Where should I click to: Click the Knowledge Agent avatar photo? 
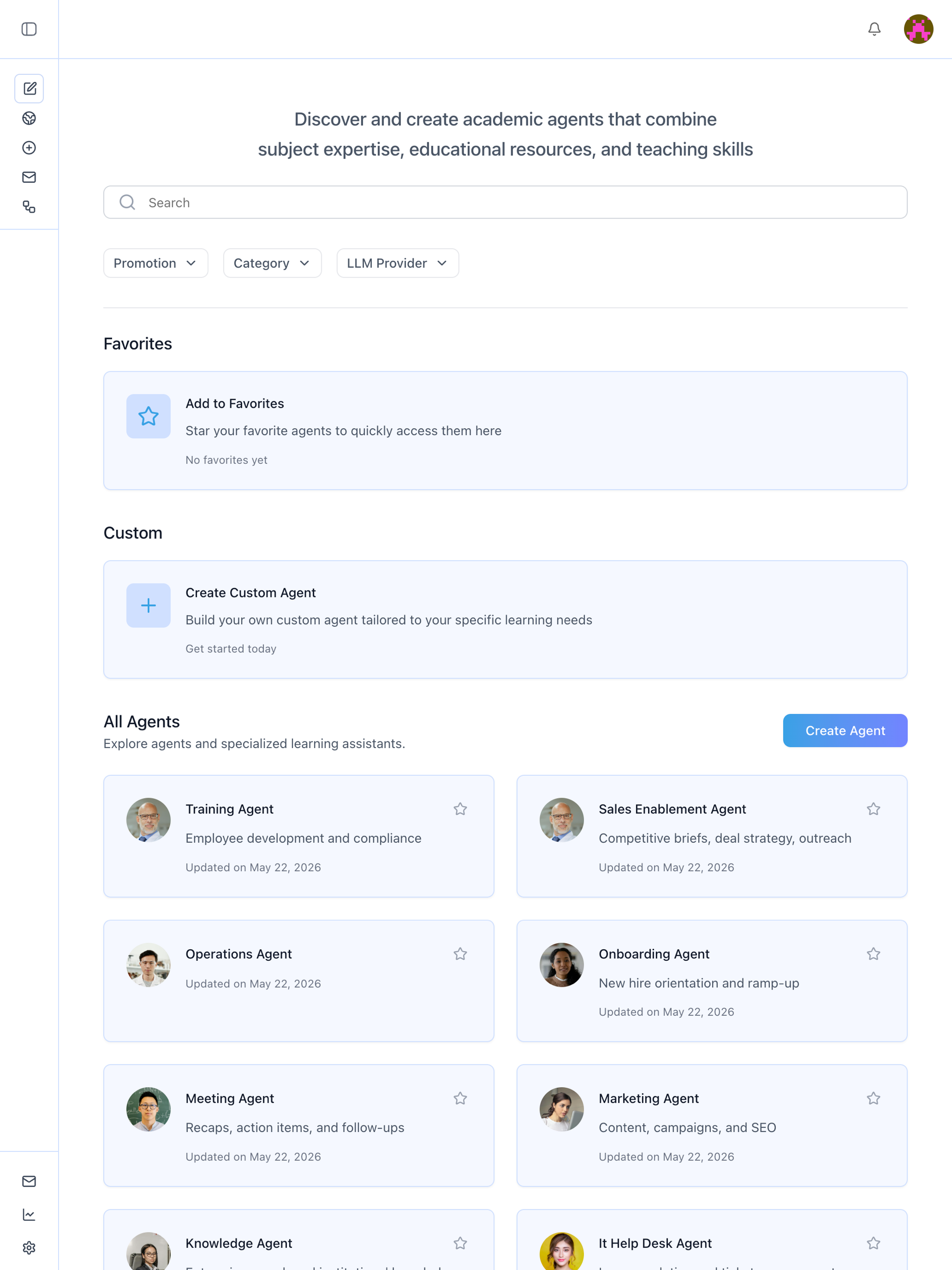(x=148, y=1251)
